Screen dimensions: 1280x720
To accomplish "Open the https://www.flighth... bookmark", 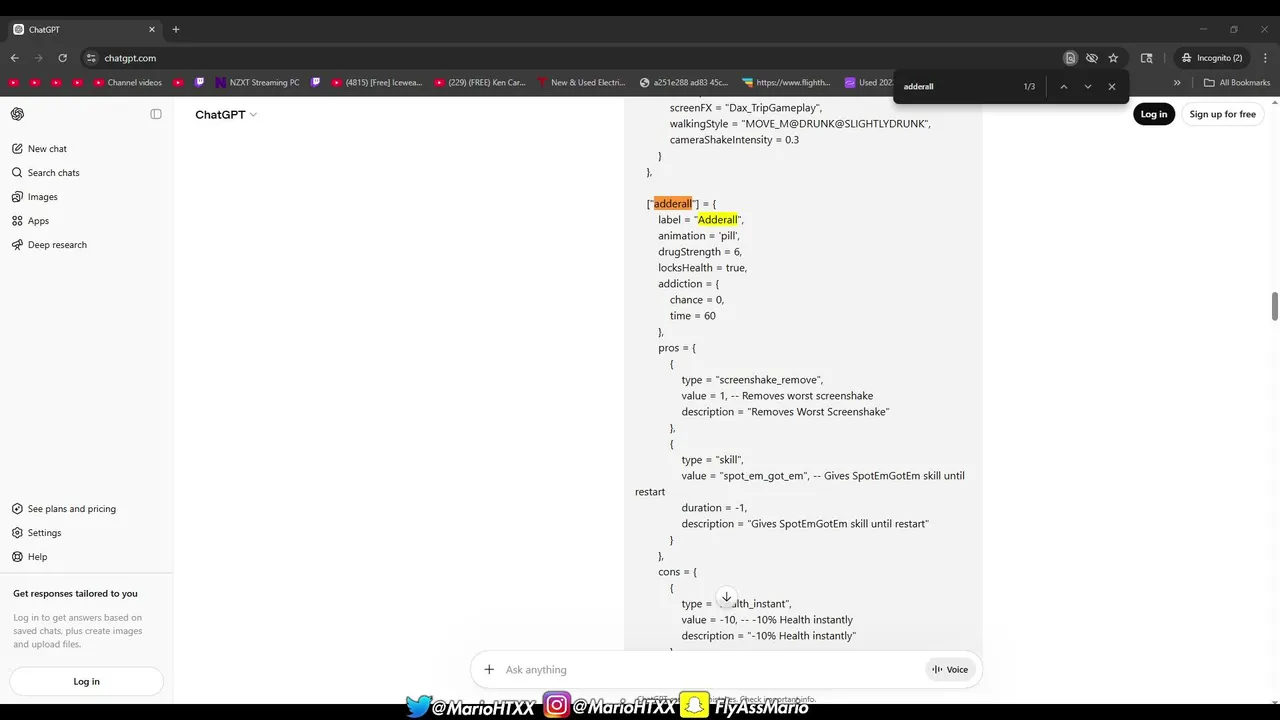I will point(786,83).
